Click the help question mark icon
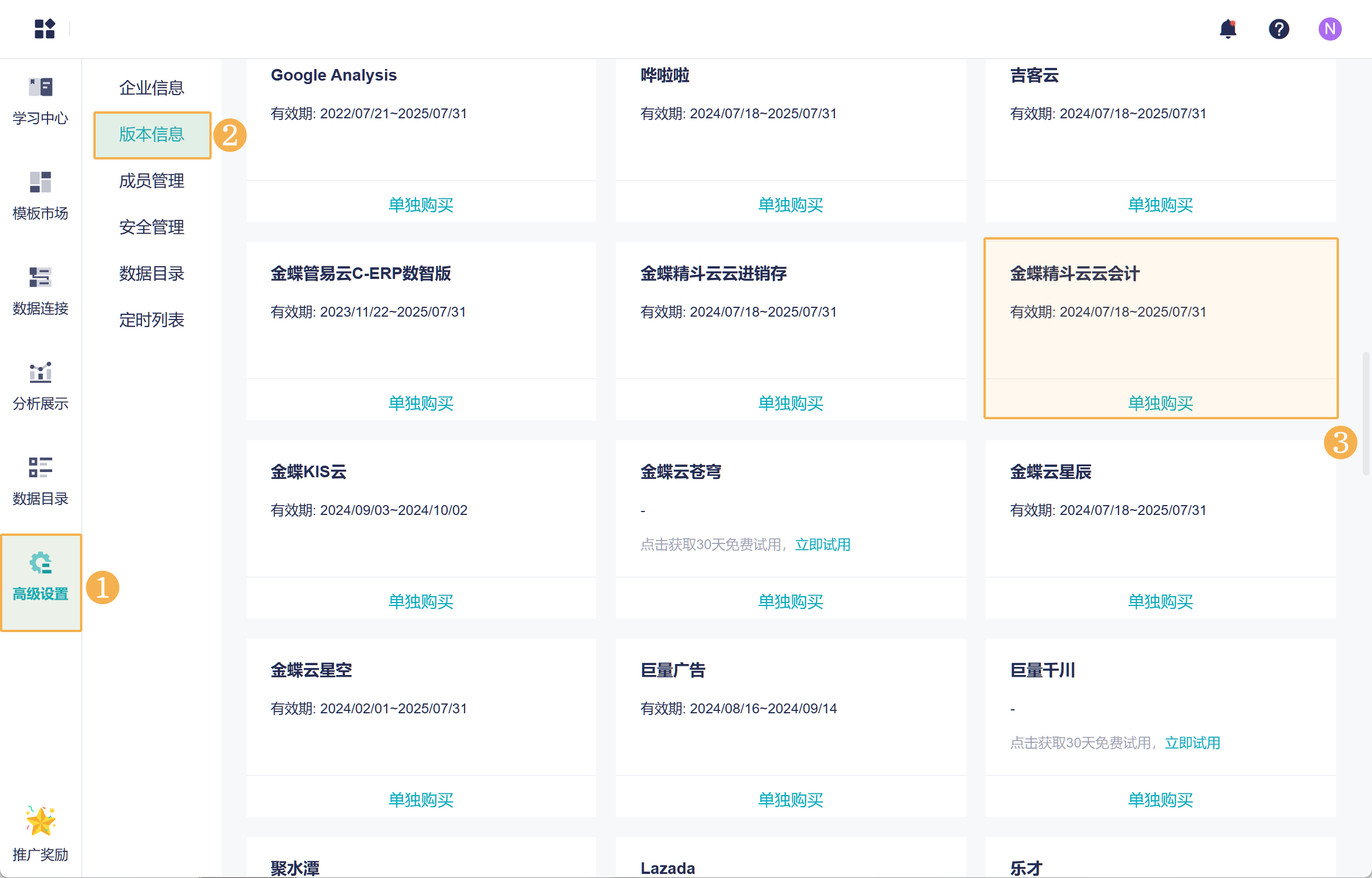Viewport: 1372px width, 878px height. pyautogui.click(x=1278, y=28)
